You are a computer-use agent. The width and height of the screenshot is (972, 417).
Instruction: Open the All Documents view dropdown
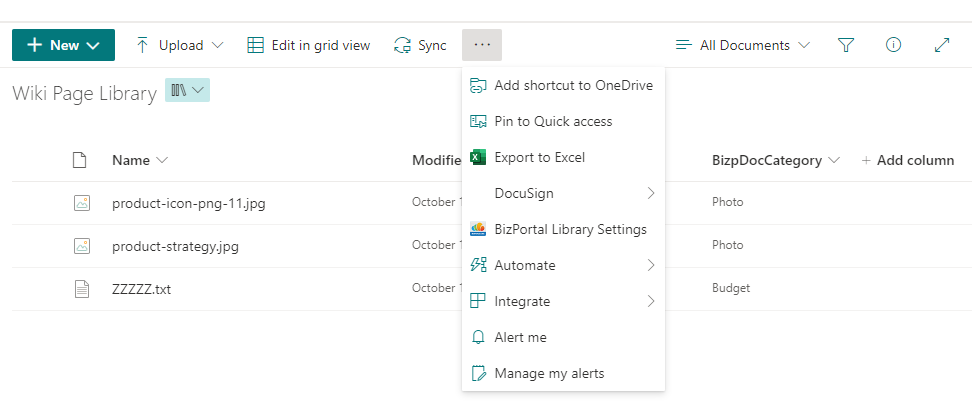[x=743, y=45]
